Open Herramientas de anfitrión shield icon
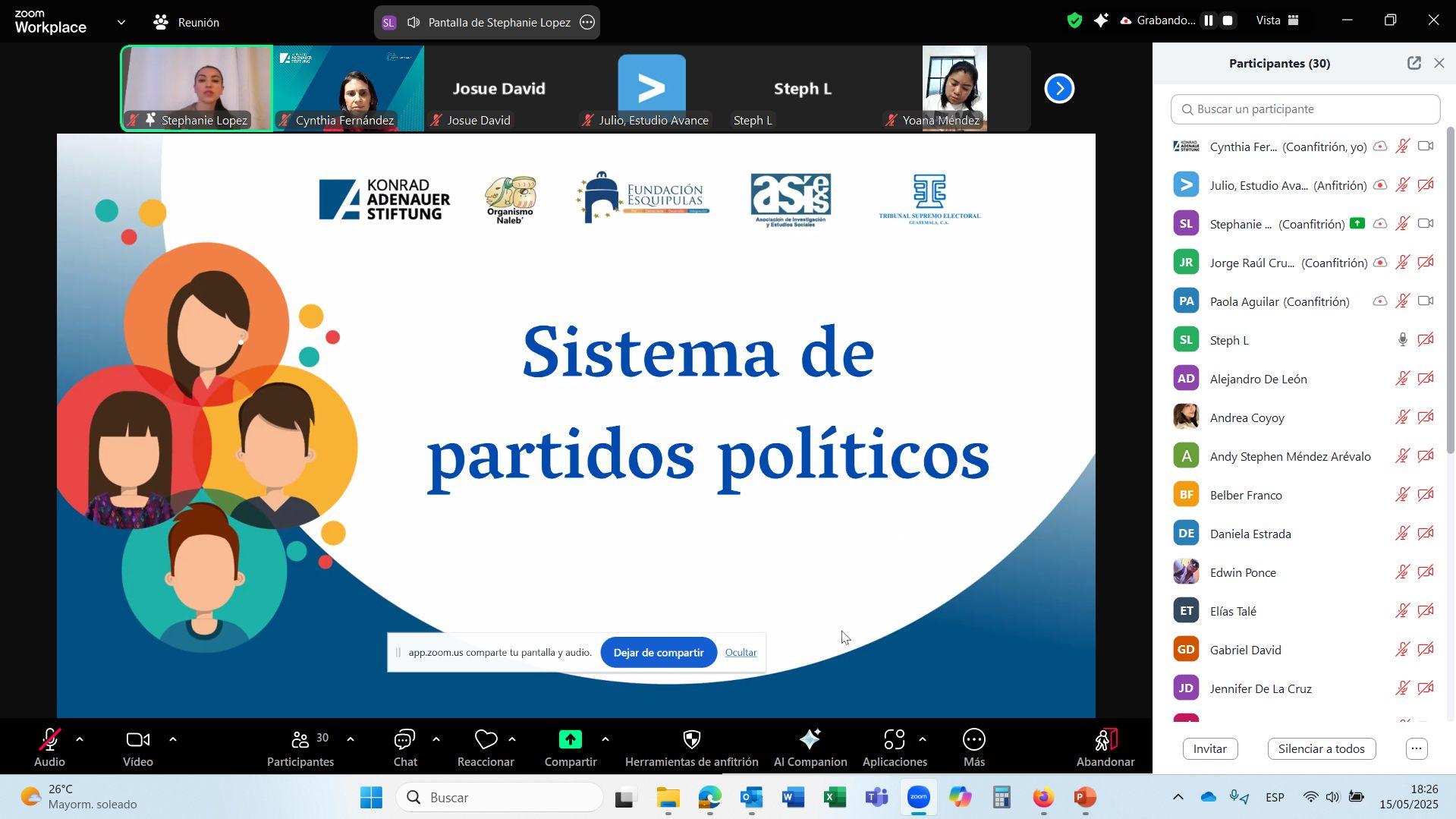Screen dimensions: 1456x819 point(691,741)
